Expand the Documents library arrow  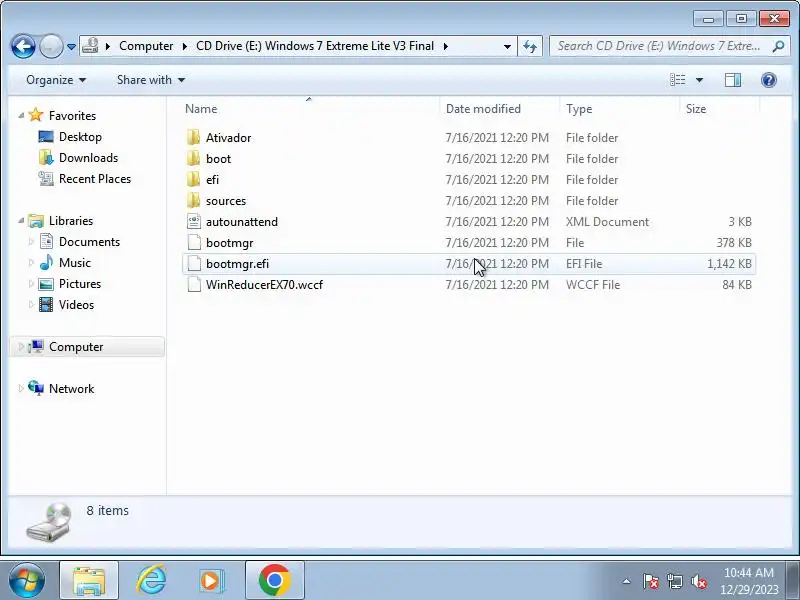[x=31, y=242]
